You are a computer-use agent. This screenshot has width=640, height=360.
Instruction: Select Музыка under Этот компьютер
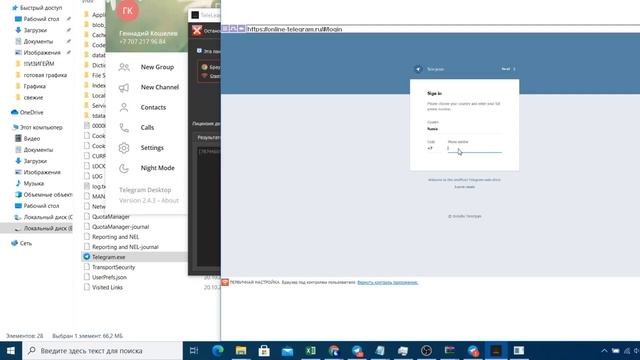click(33, 184)
